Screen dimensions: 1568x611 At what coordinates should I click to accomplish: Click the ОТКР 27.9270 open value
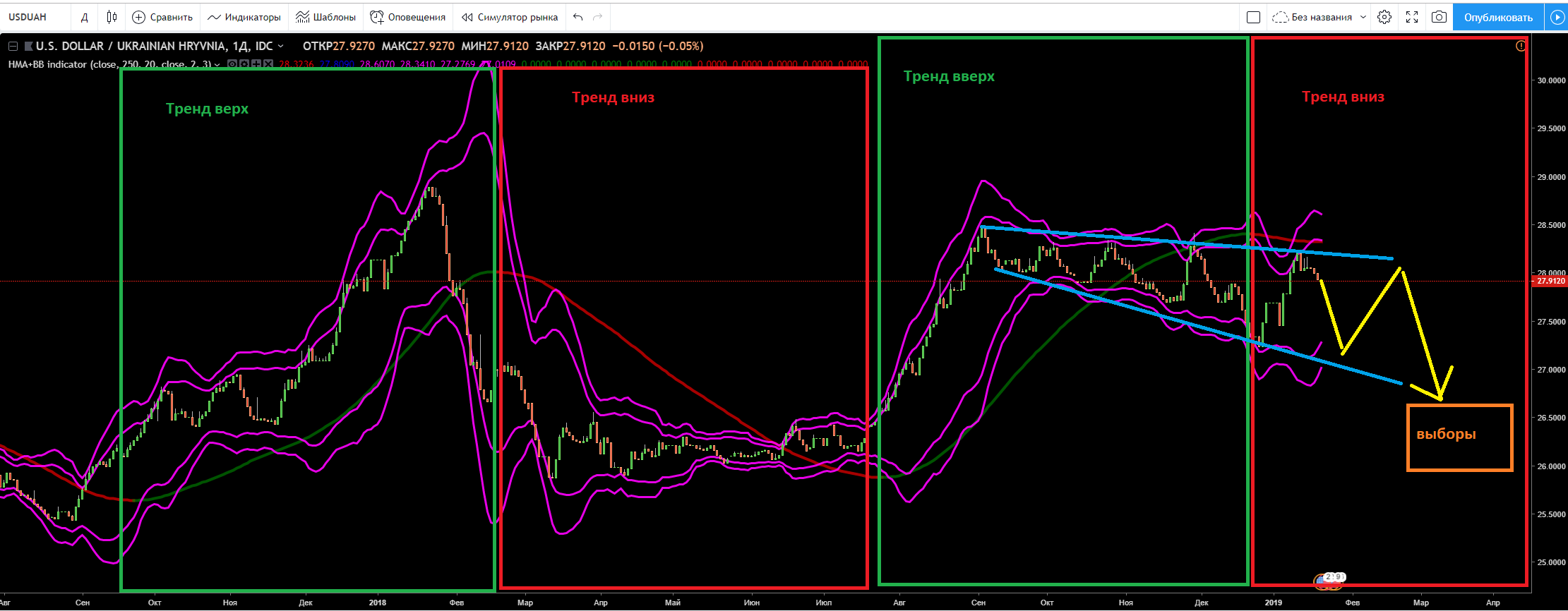(x=339, y=46)
